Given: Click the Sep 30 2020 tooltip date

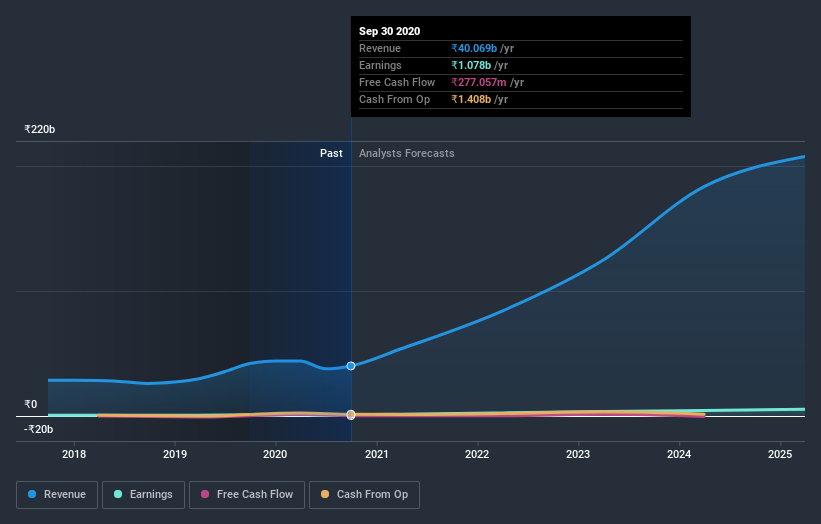Looking at the screenshot, I should point(390,31).
